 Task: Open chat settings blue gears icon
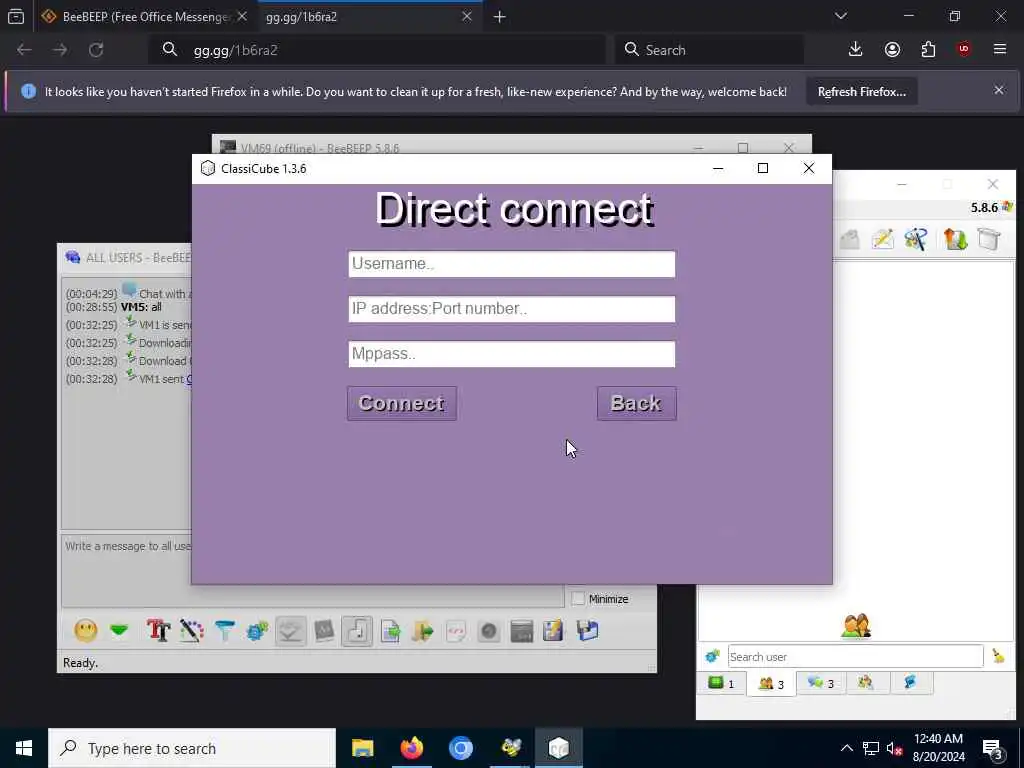(257, 631)
